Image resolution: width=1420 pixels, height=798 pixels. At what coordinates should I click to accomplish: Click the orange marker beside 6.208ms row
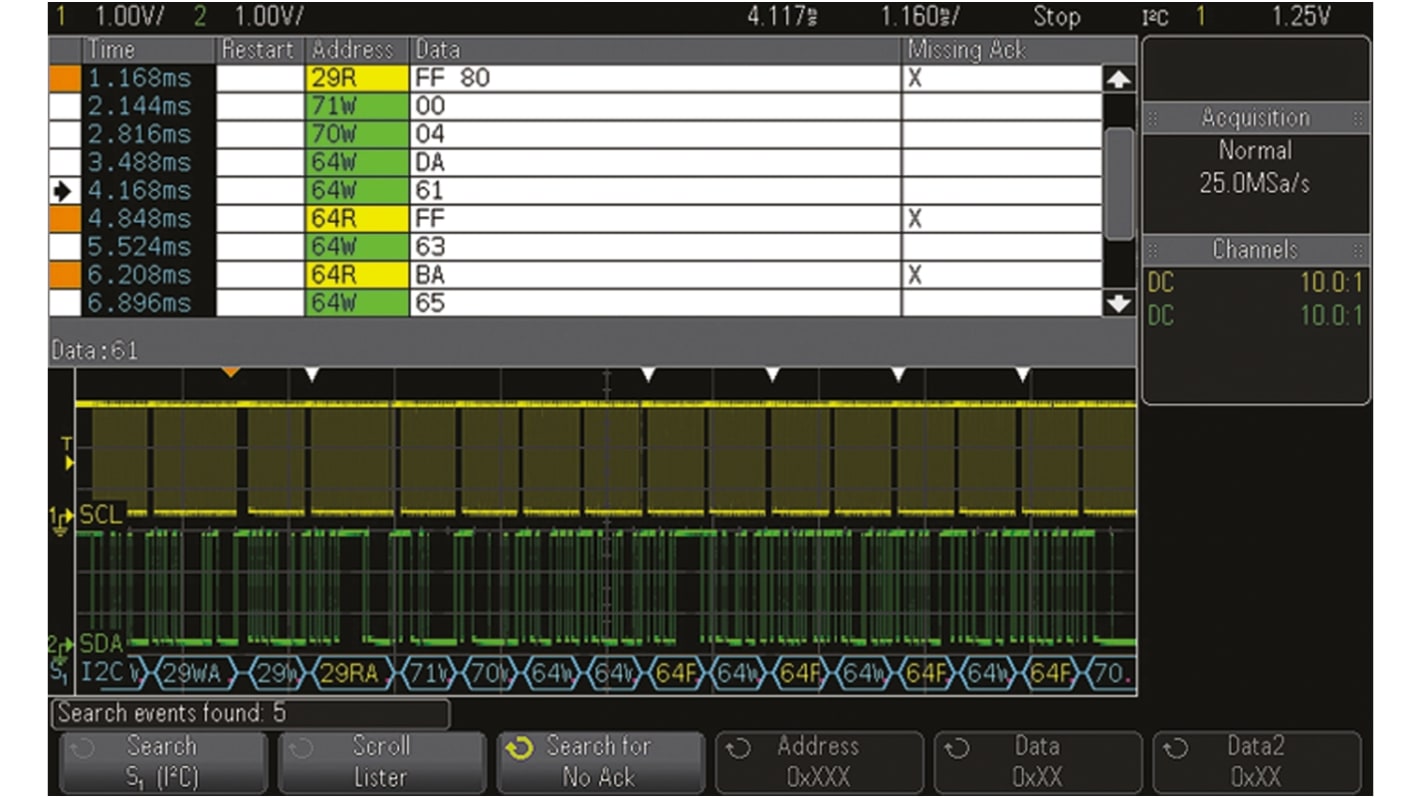65,274
